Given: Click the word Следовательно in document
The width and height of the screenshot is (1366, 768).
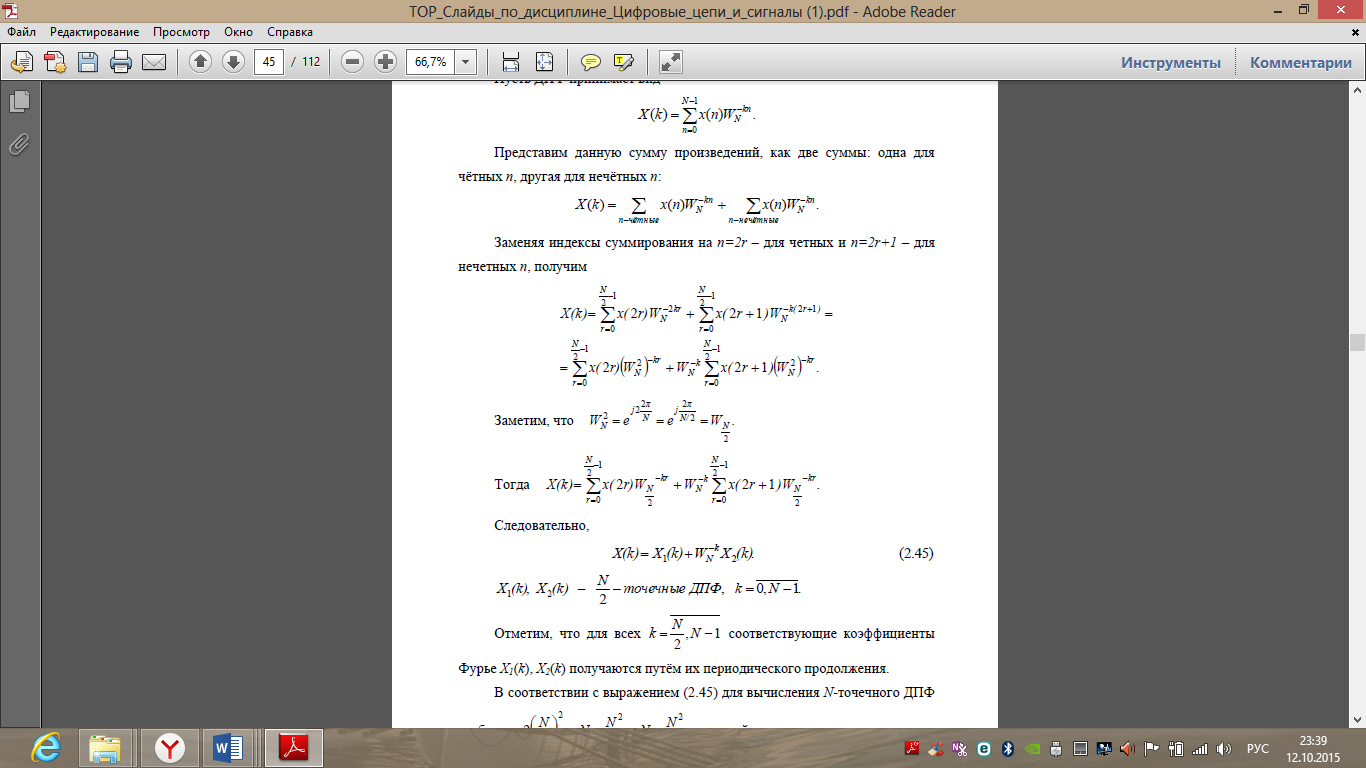Looking at the screenshot, I should point(542,525).
